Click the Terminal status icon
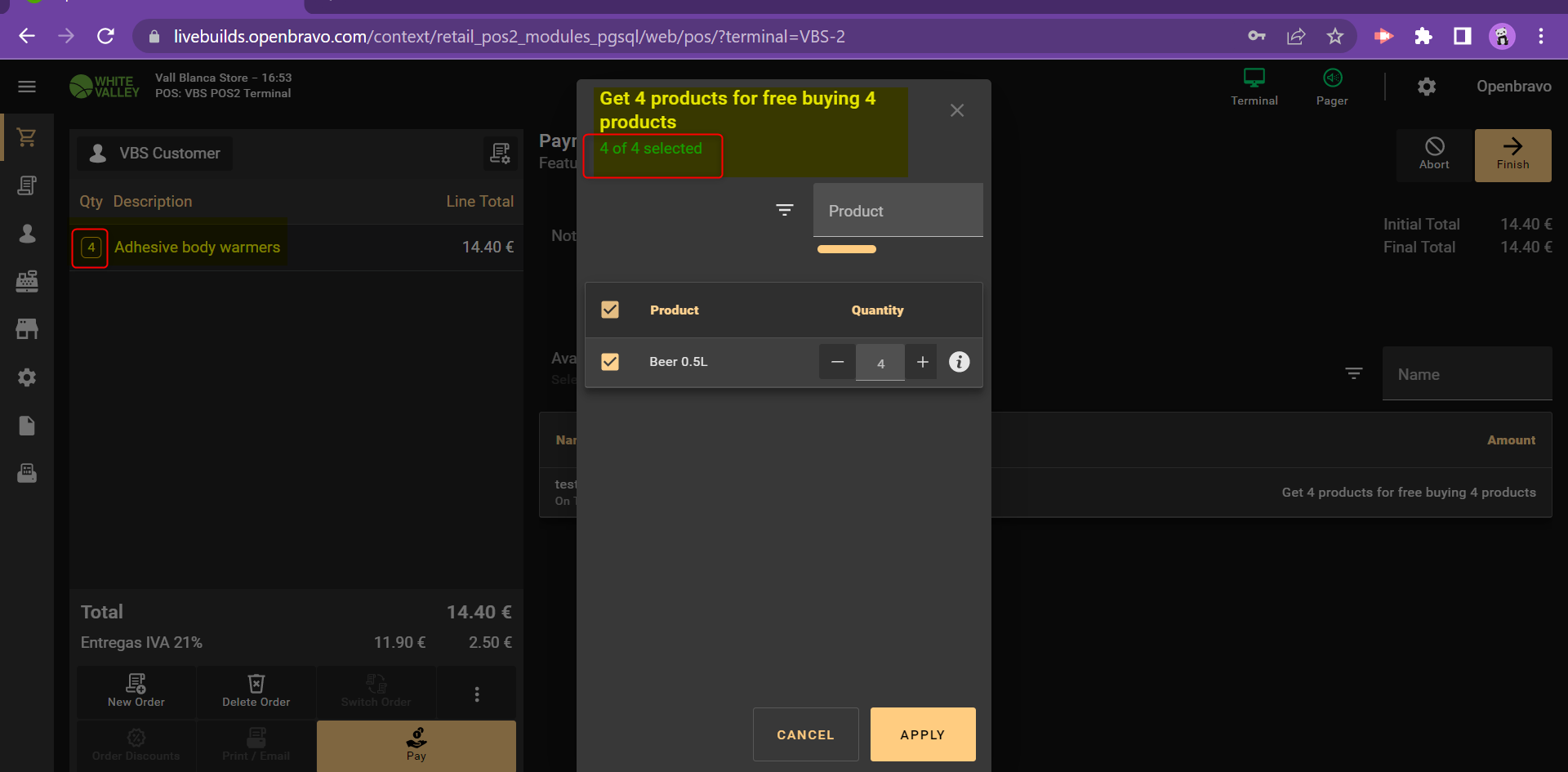The width and height of the screenshot is (1568, 772). click(1254, 87)
